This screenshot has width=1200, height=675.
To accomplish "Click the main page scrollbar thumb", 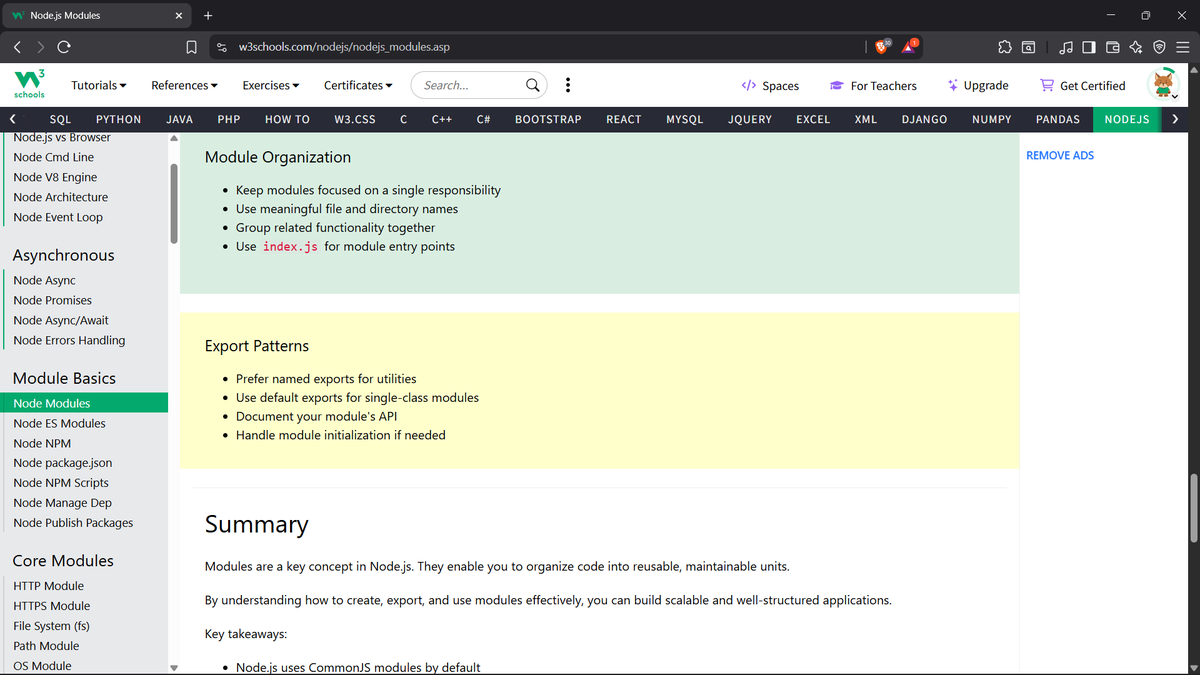I will 1192,506.
